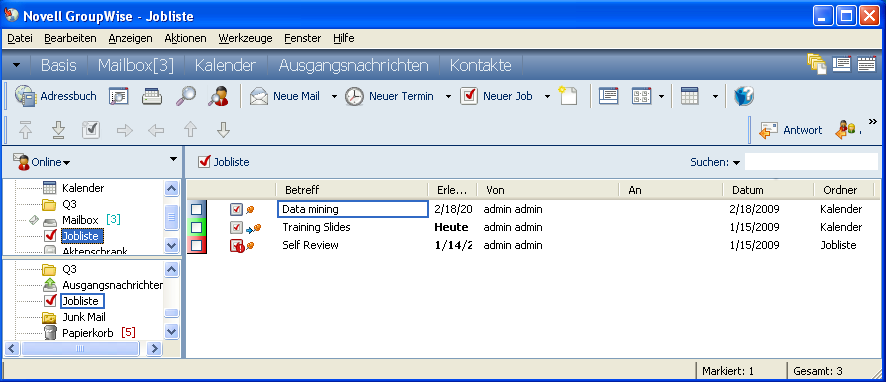The image size is (886, 382).
Task: Click the blue help question mark icon
Action: (744, 96)
